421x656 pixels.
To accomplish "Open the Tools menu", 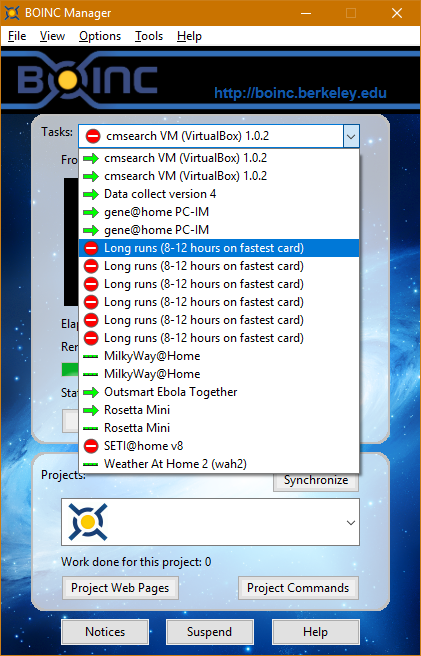I will coord(149,36).
